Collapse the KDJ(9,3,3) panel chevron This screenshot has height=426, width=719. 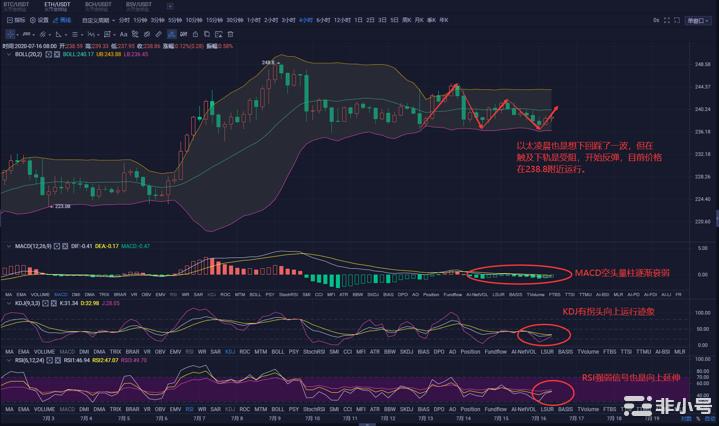pos(8,303)
